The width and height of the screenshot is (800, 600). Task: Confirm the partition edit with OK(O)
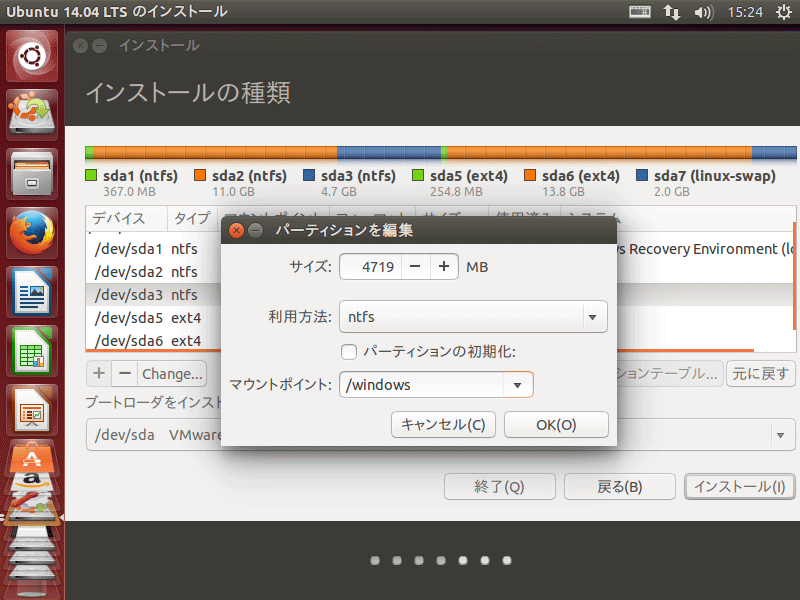coord(556,424)
